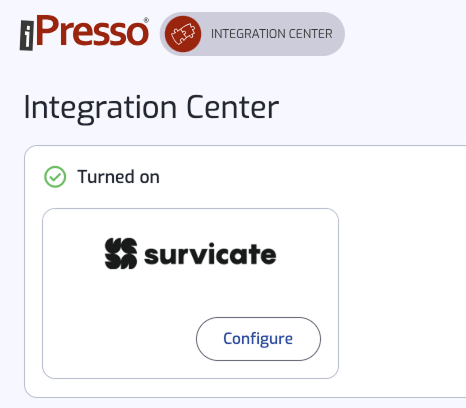Select the green checkmark status icon
Viewport: 466px width, 408px height.
[55, 177]
